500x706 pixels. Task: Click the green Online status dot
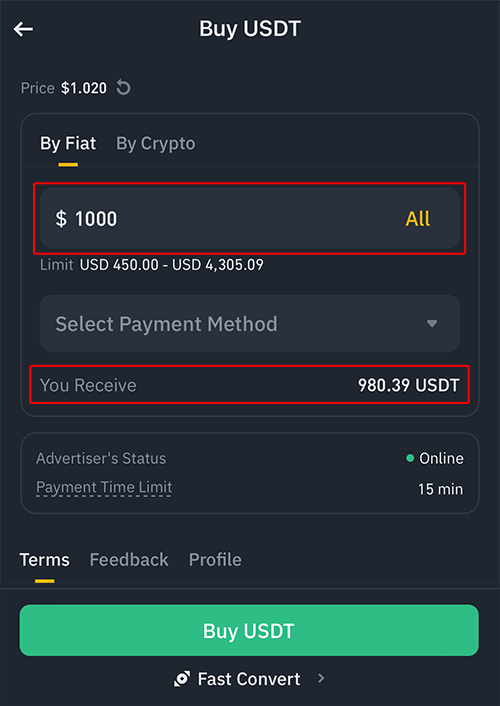[x=410, y=458]
